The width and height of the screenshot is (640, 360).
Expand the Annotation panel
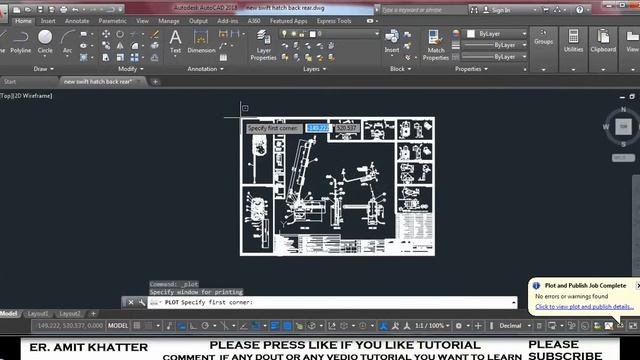click(206, 69)
